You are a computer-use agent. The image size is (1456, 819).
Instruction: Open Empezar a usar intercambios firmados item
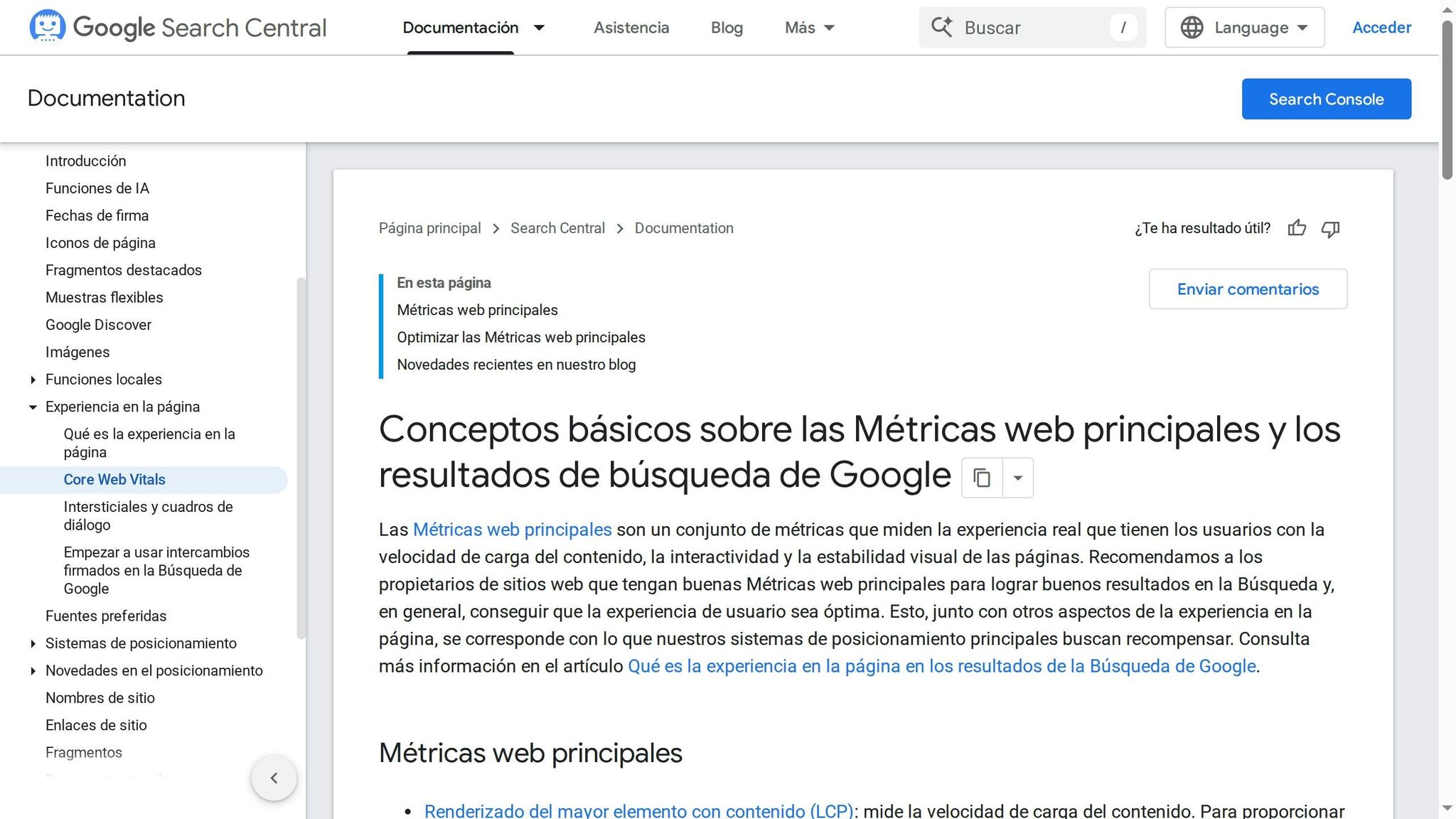point(156,570)
